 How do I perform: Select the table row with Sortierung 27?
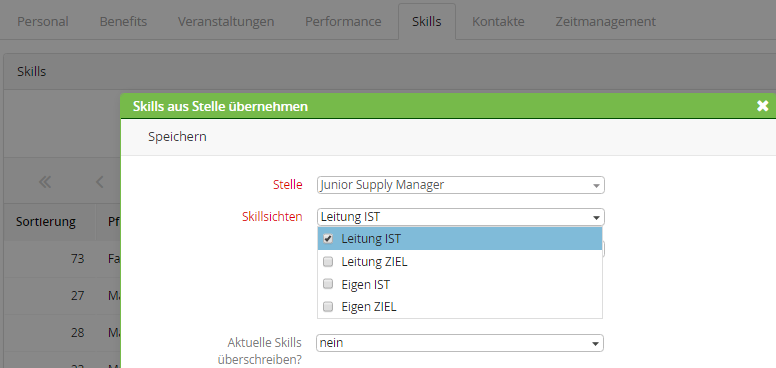pyautogui.click(x=62, y=296)
